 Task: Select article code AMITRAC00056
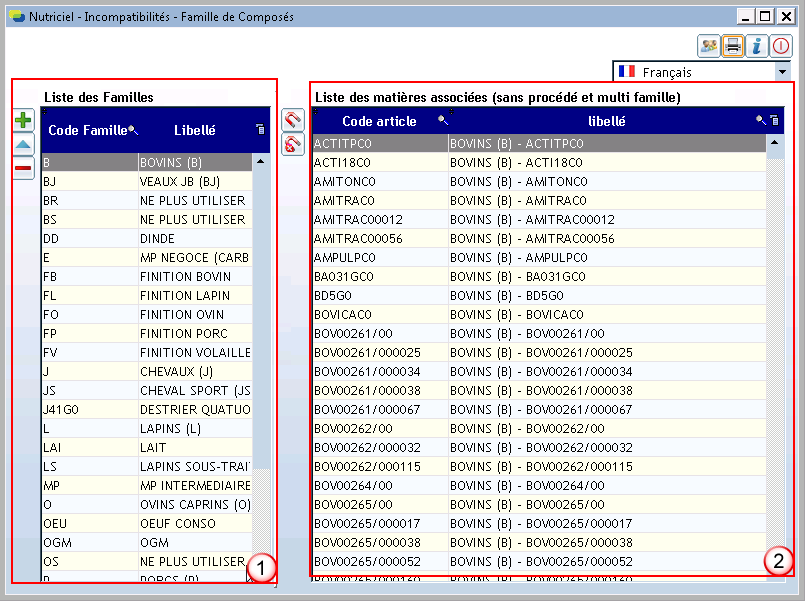click(358, 238)
